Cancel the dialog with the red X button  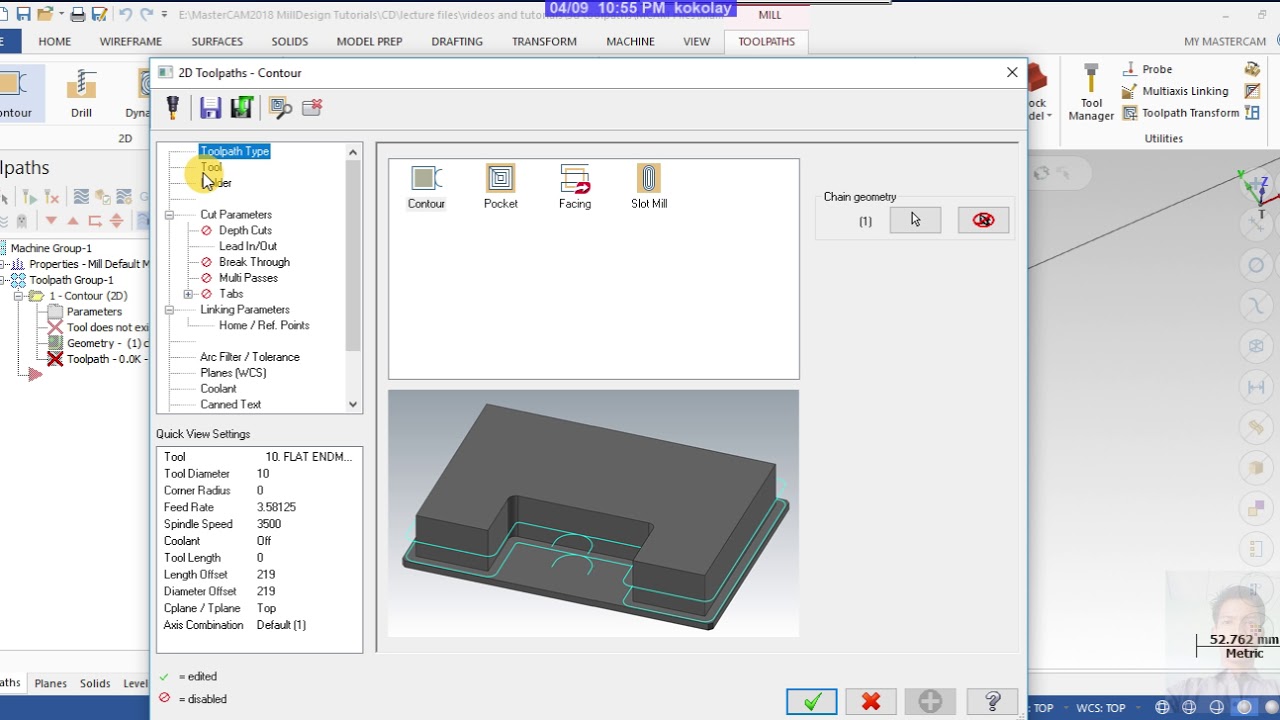coord(871,702)
